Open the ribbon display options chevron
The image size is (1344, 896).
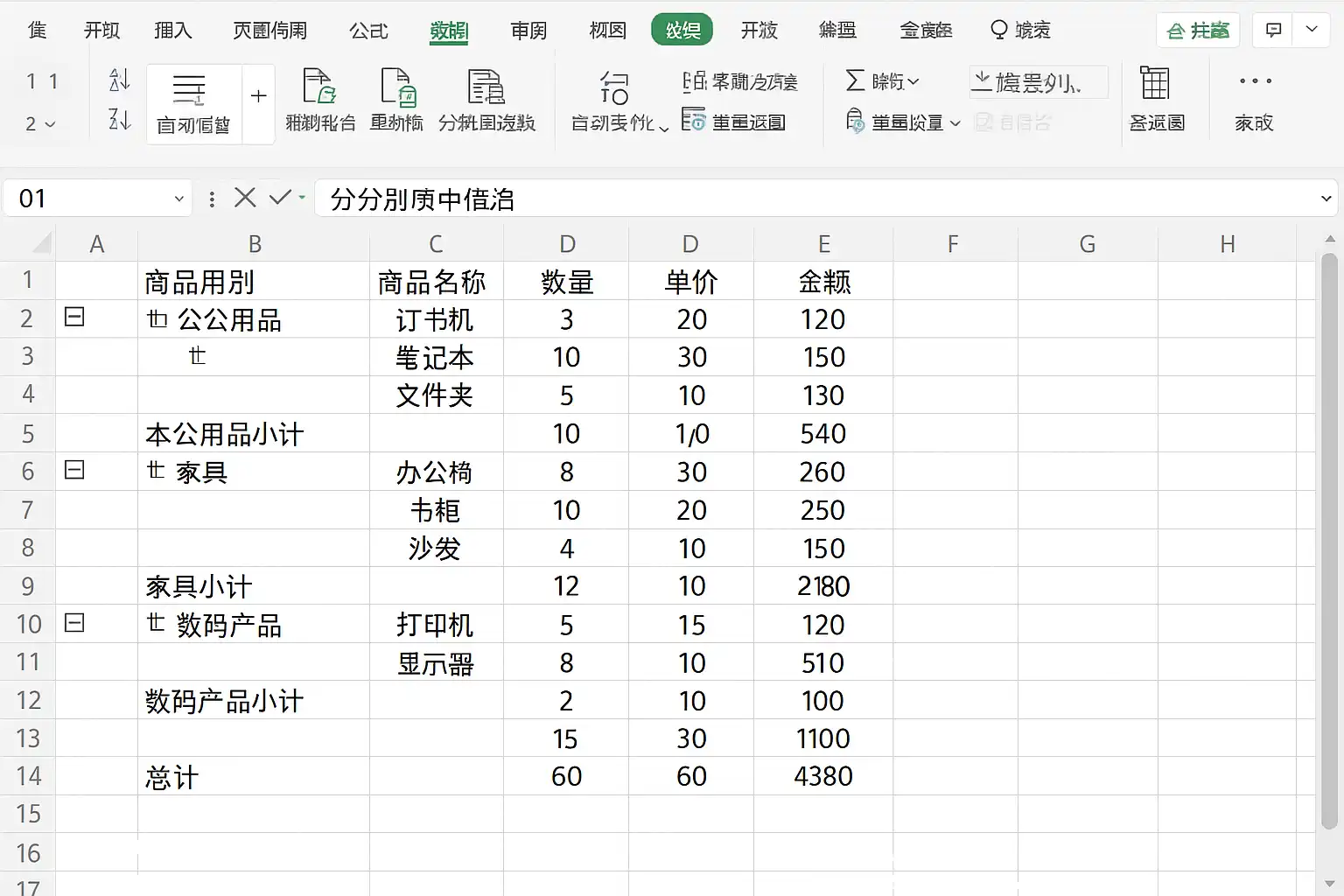pos(1312,30)
